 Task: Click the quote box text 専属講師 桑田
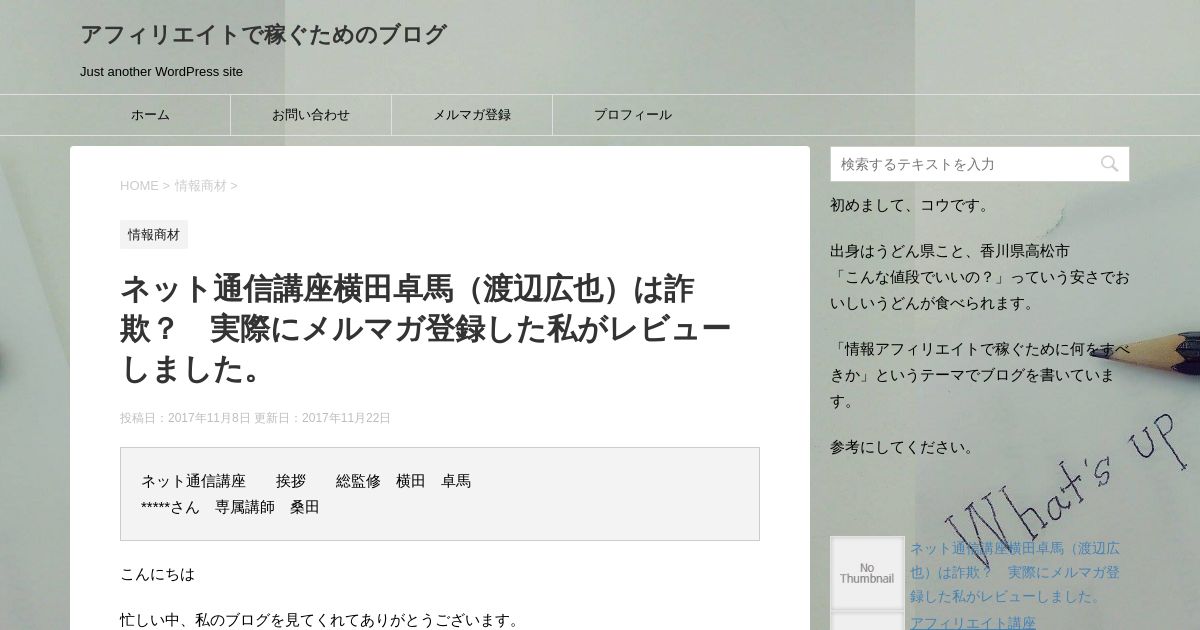tap(267, 507)
